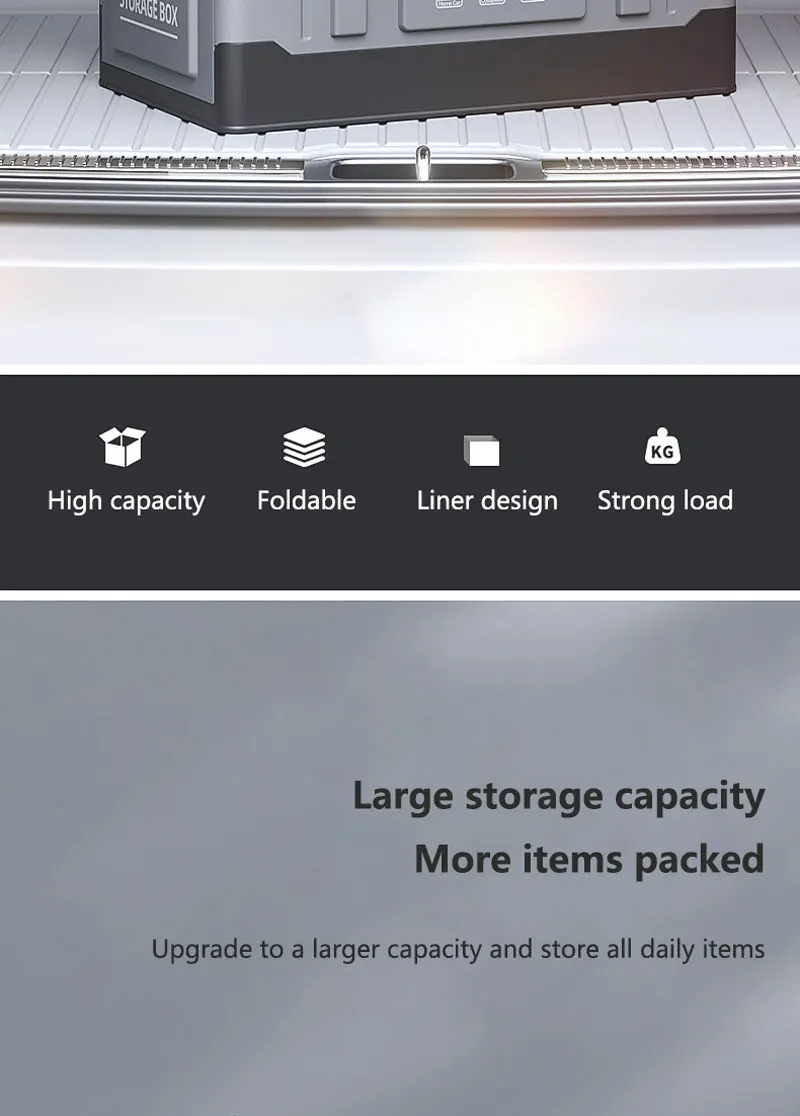Click the 'High capacity' label

127,501
